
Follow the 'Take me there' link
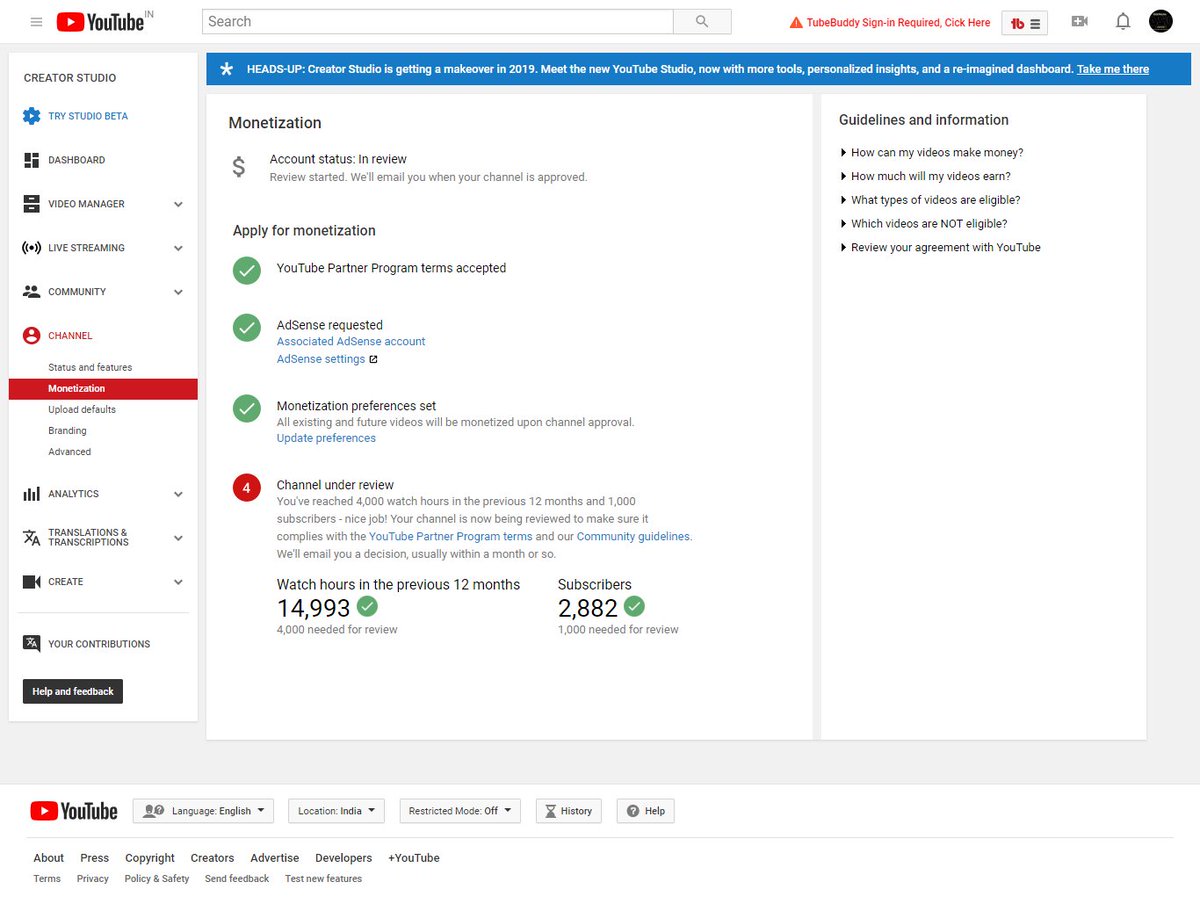[x=1113, y=69]
